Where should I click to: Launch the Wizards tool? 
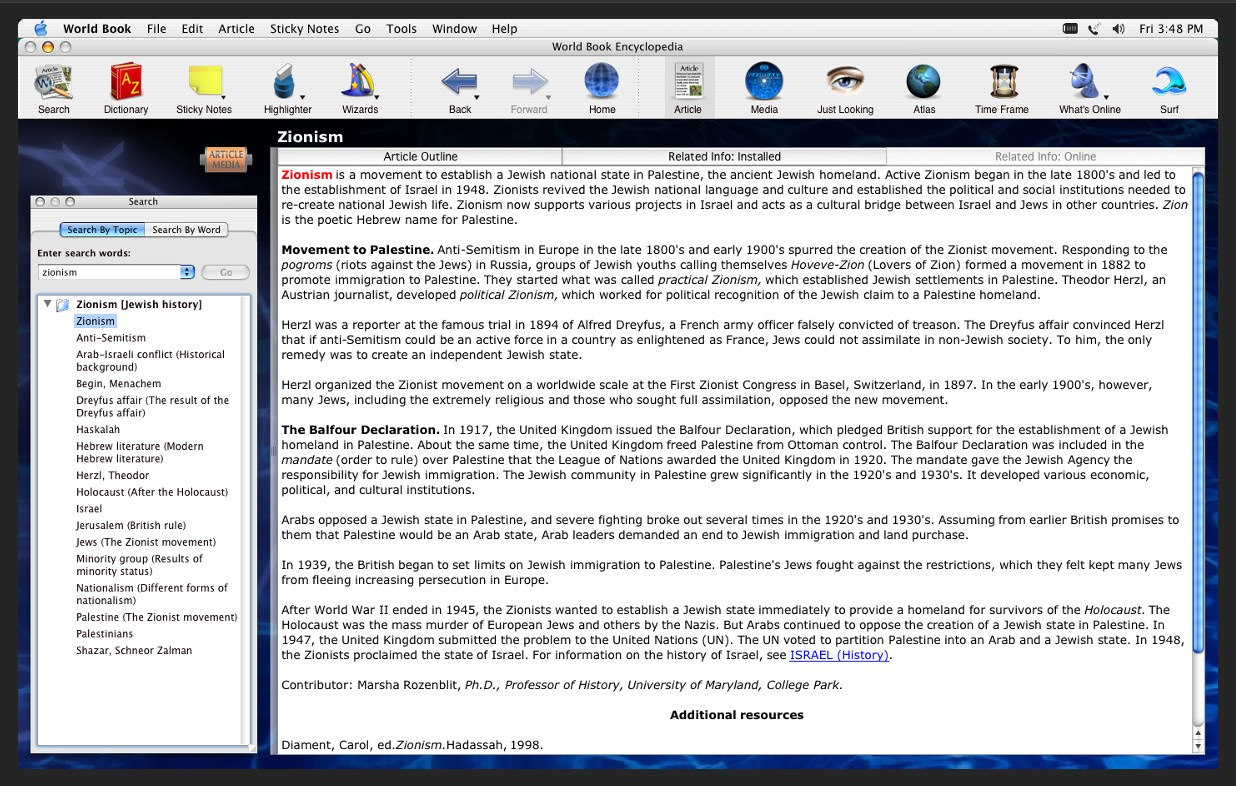(x=360, y=88)
